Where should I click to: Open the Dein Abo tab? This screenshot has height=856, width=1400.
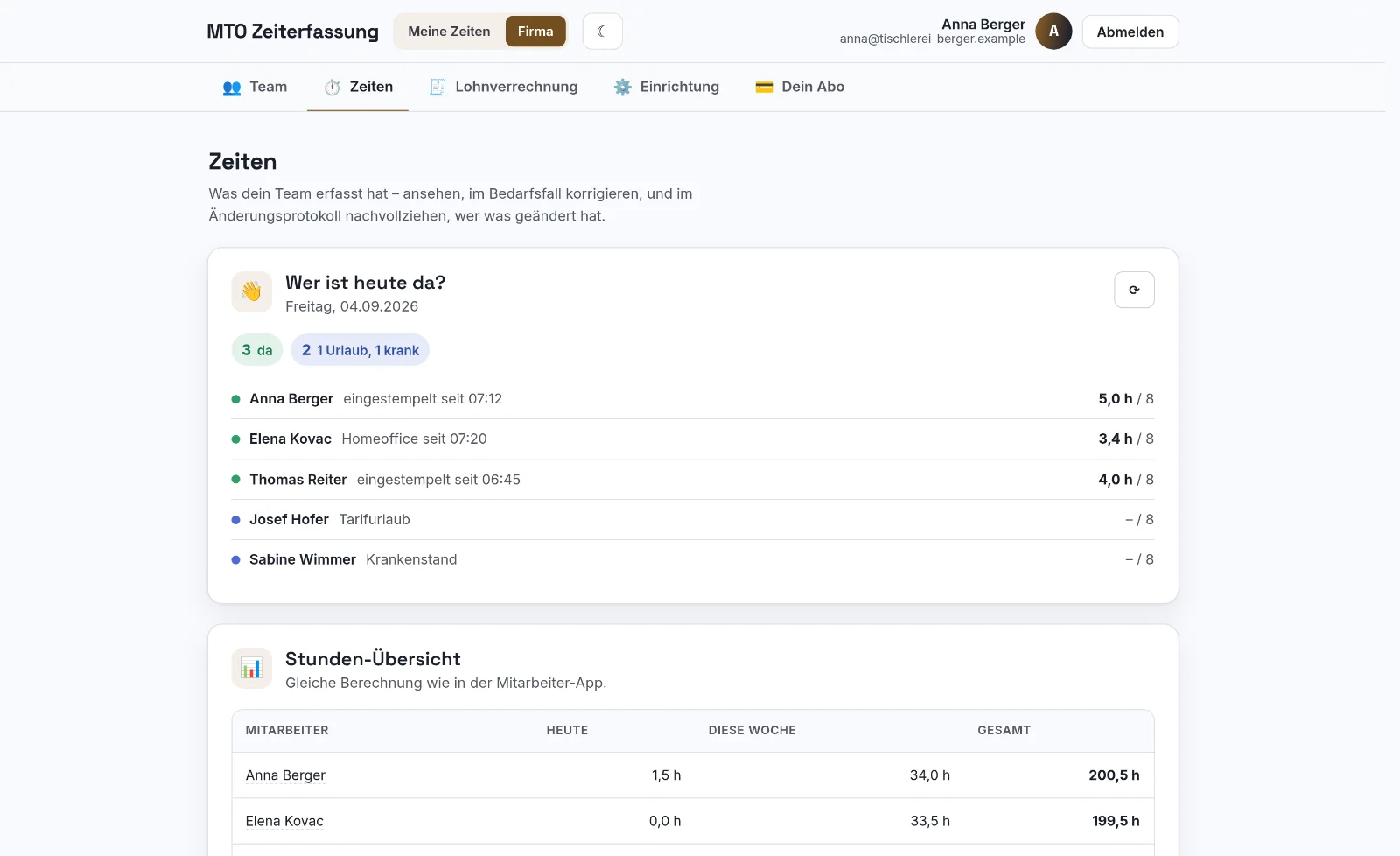[x=800, y=87]
